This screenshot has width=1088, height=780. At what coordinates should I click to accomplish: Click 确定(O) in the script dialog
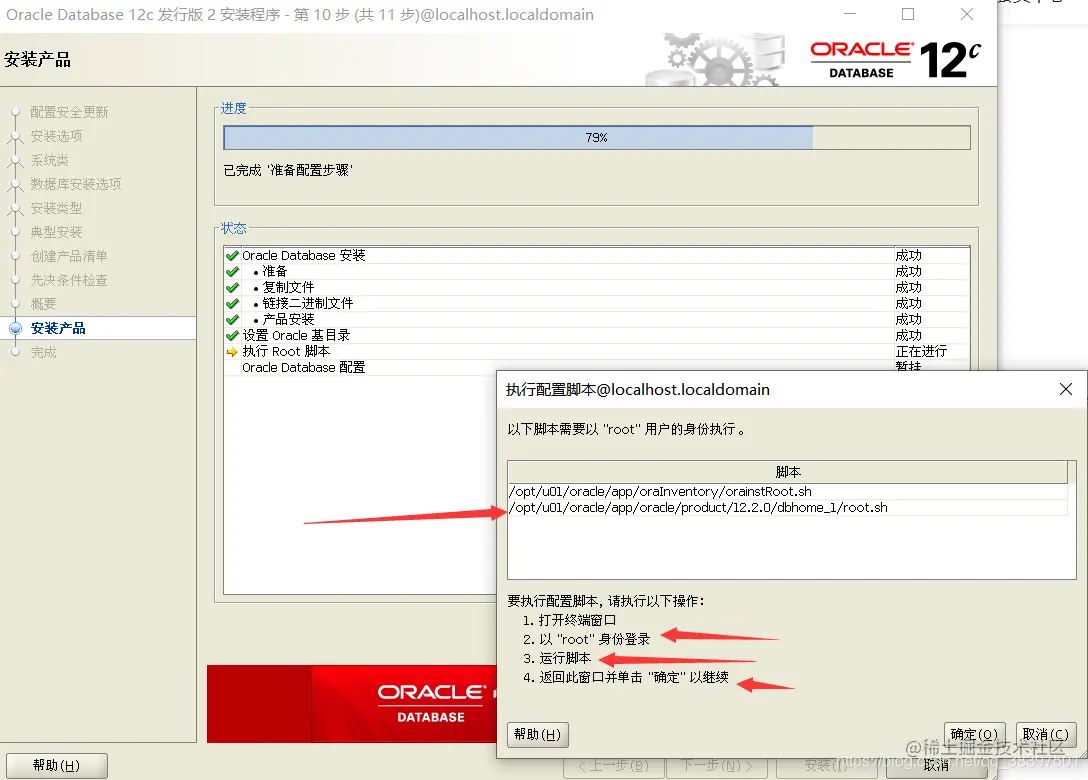click(974, 734)
